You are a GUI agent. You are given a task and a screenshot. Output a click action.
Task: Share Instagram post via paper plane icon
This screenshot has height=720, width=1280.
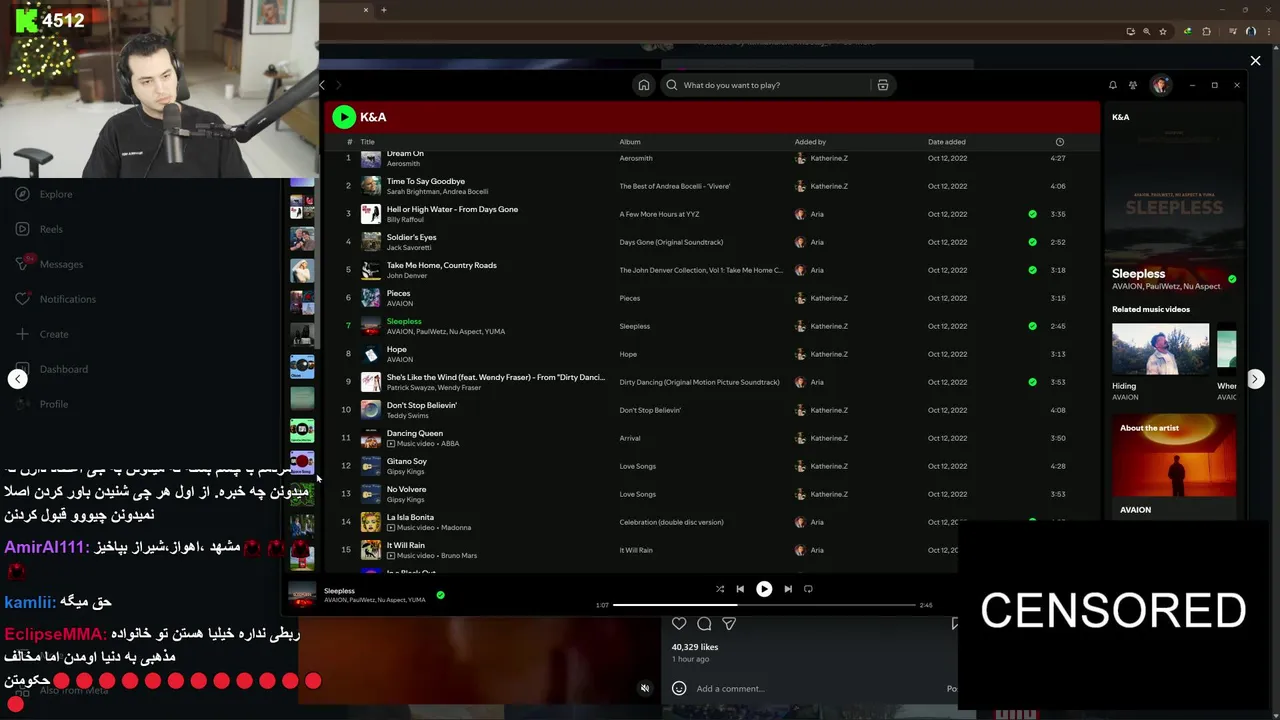pos(729,624)
